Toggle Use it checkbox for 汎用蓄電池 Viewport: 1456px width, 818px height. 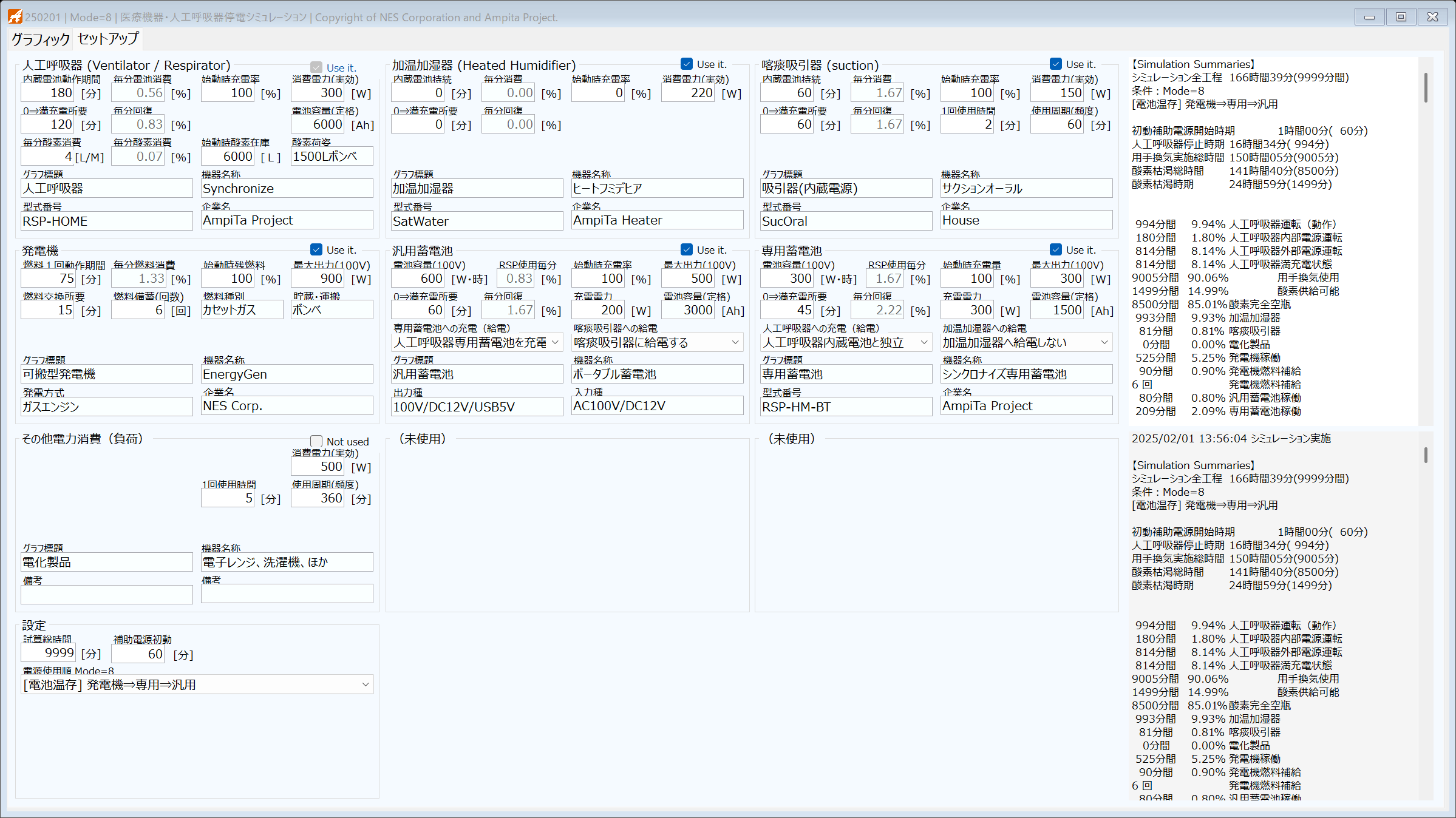coord(687,249)
